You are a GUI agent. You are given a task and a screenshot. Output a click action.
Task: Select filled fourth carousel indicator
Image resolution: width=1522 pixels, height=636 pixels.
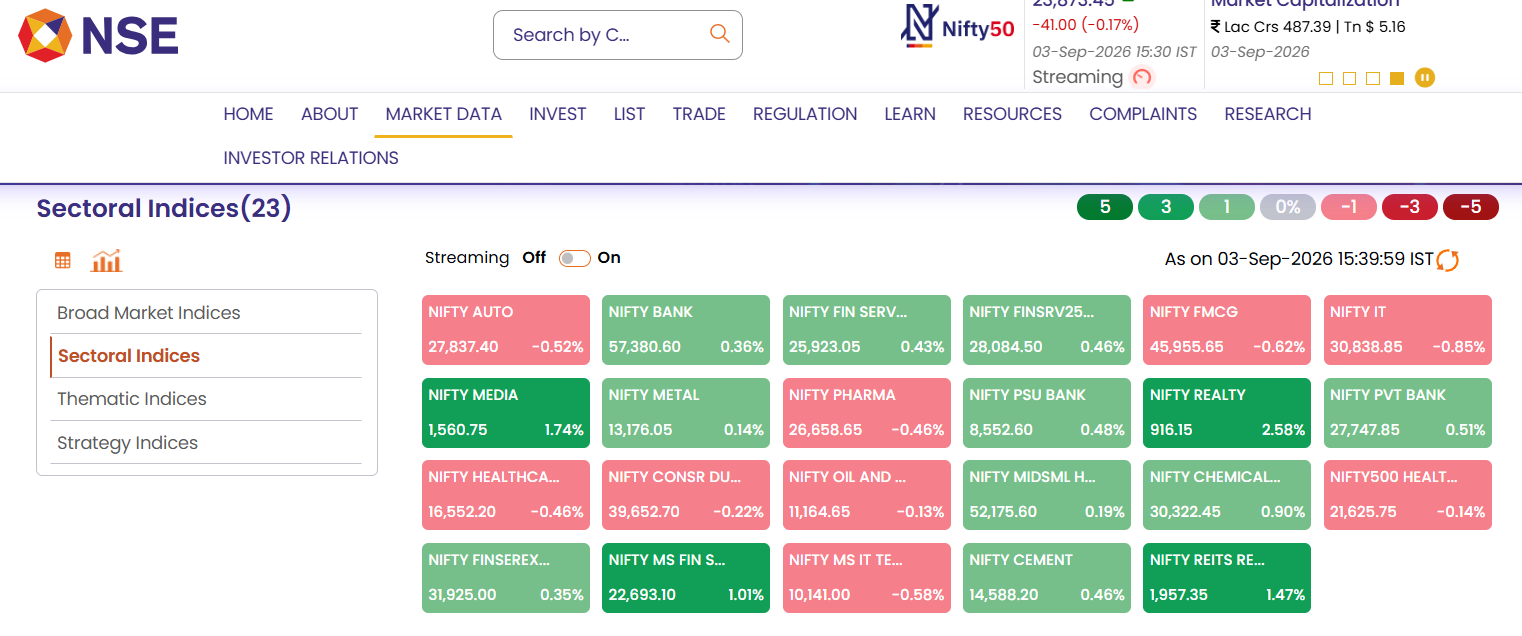click(1397, 78)
